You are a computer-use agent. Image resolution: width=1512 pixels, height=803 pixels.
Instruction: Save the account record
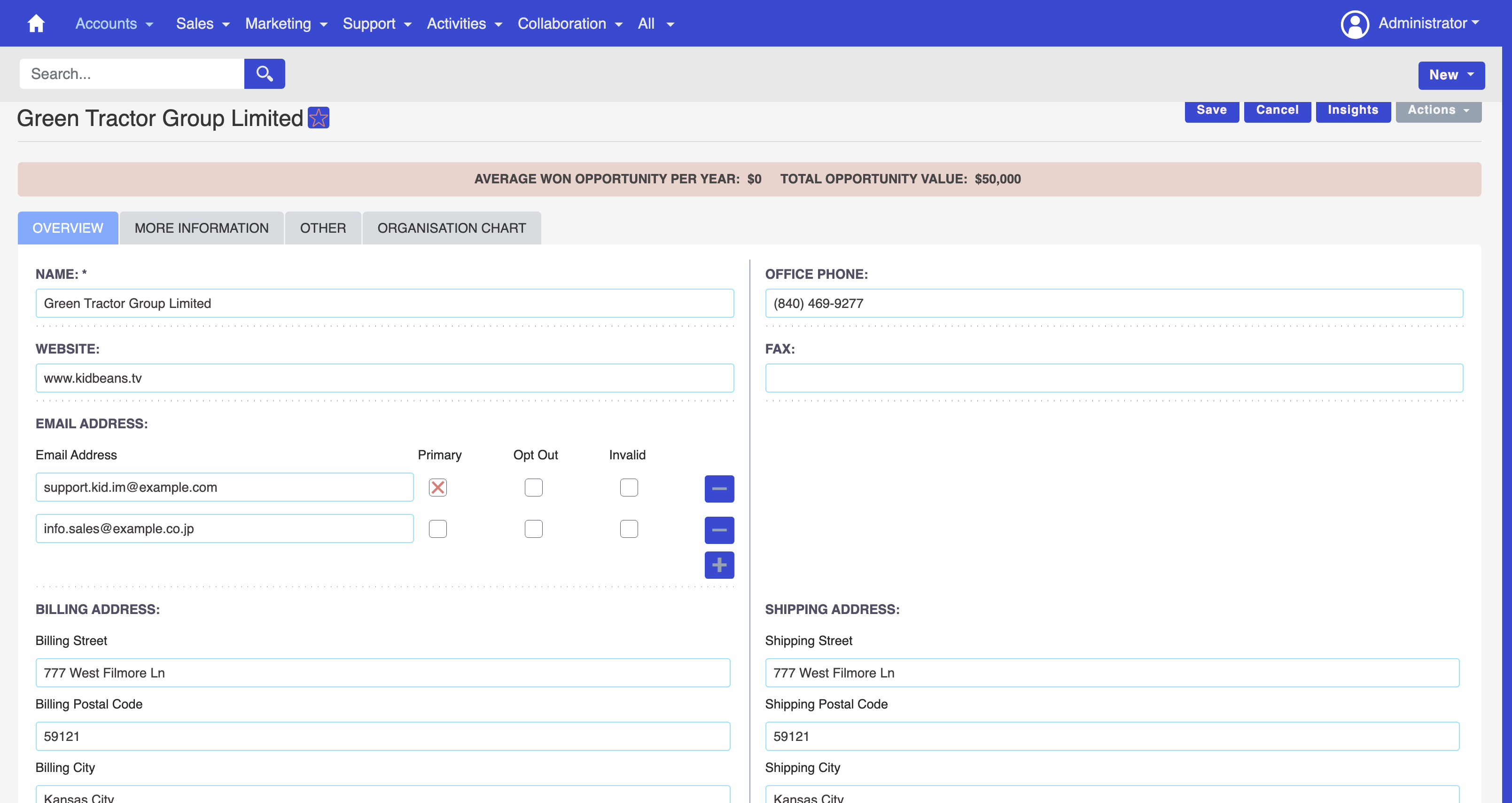(x=1211, y=109)
